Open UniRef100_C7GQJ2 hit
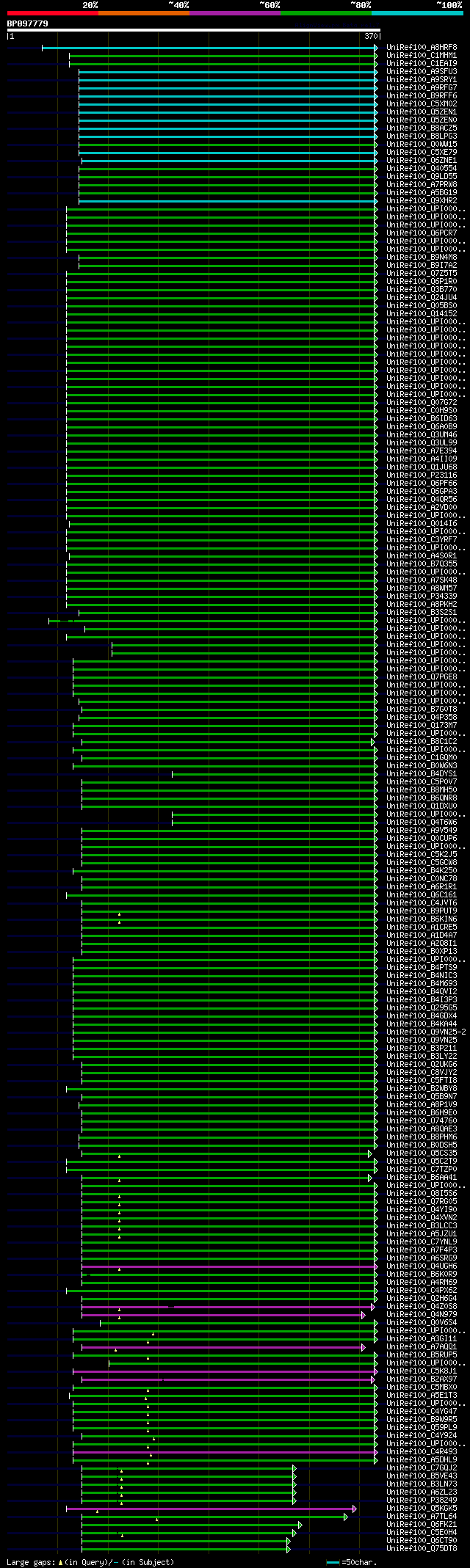This screenshot has width=470, height=1568. click(422, 1468)
